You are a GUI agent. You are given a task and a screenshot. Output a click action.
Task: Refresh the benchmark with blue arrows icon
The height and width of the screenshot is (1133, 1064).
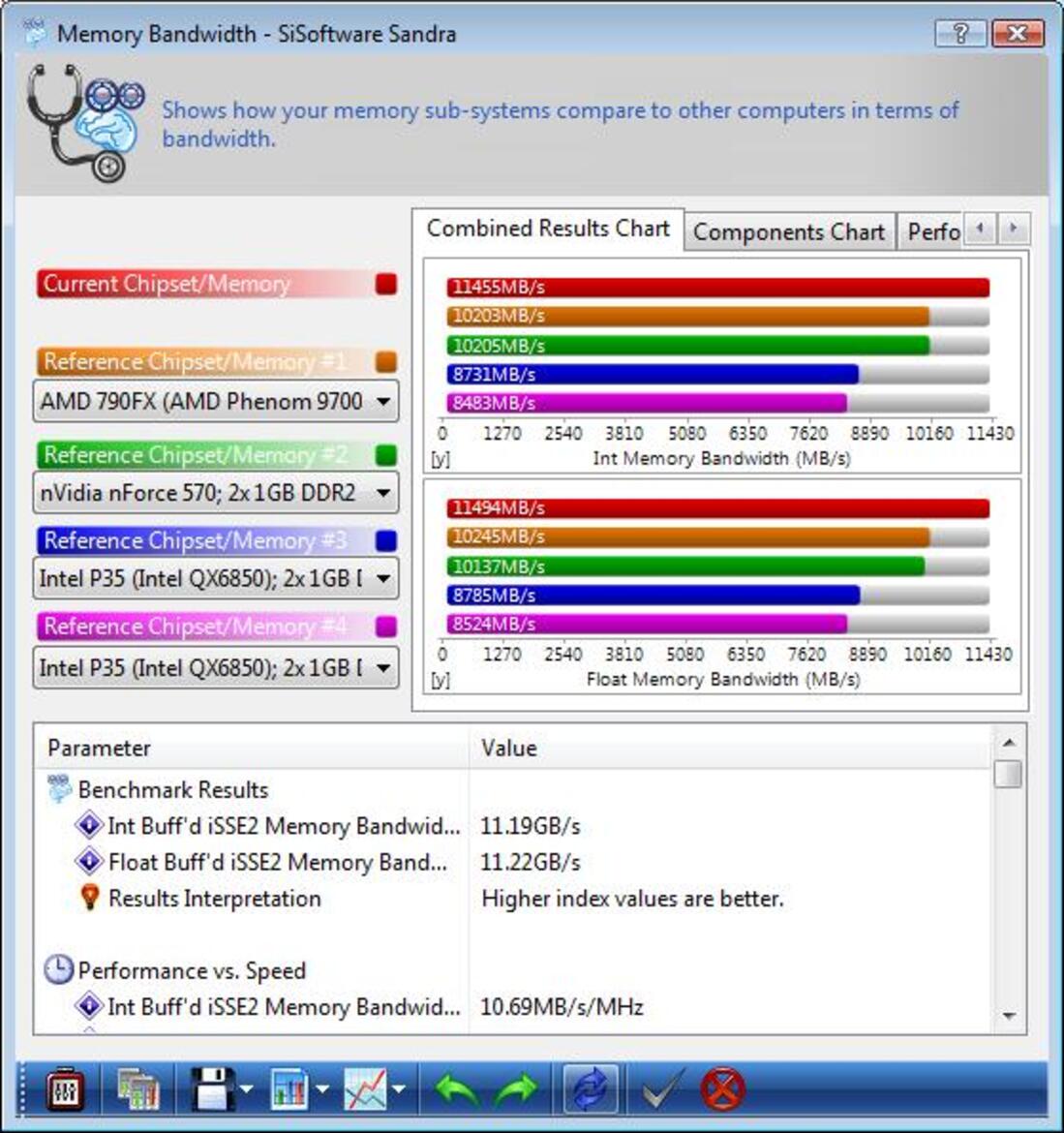coord(591,1089)
